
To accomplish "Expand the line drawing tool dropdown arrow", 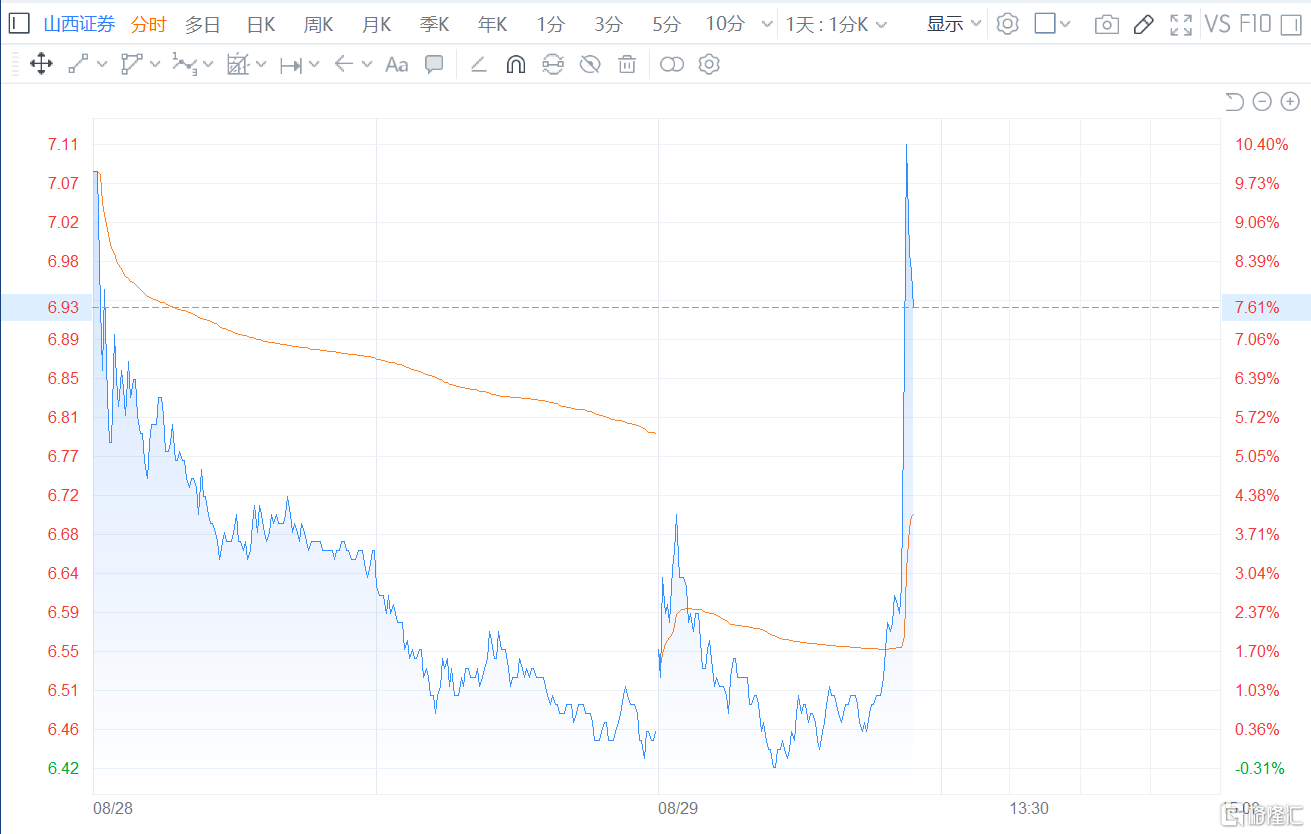I will tap(102, 65).
